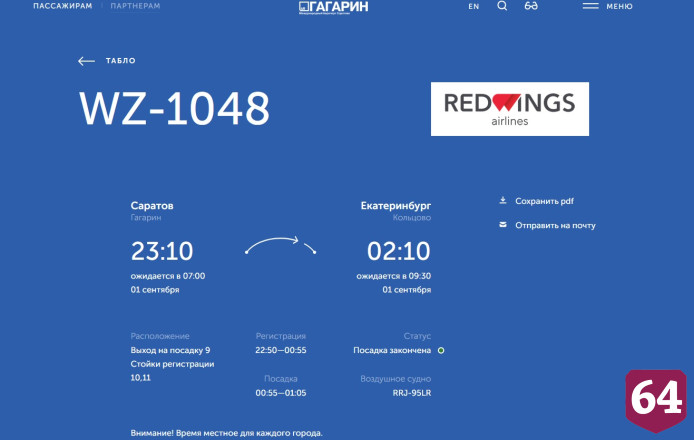
Task: Click check-in counter numbers 10,11
Action: pos(141,378)
